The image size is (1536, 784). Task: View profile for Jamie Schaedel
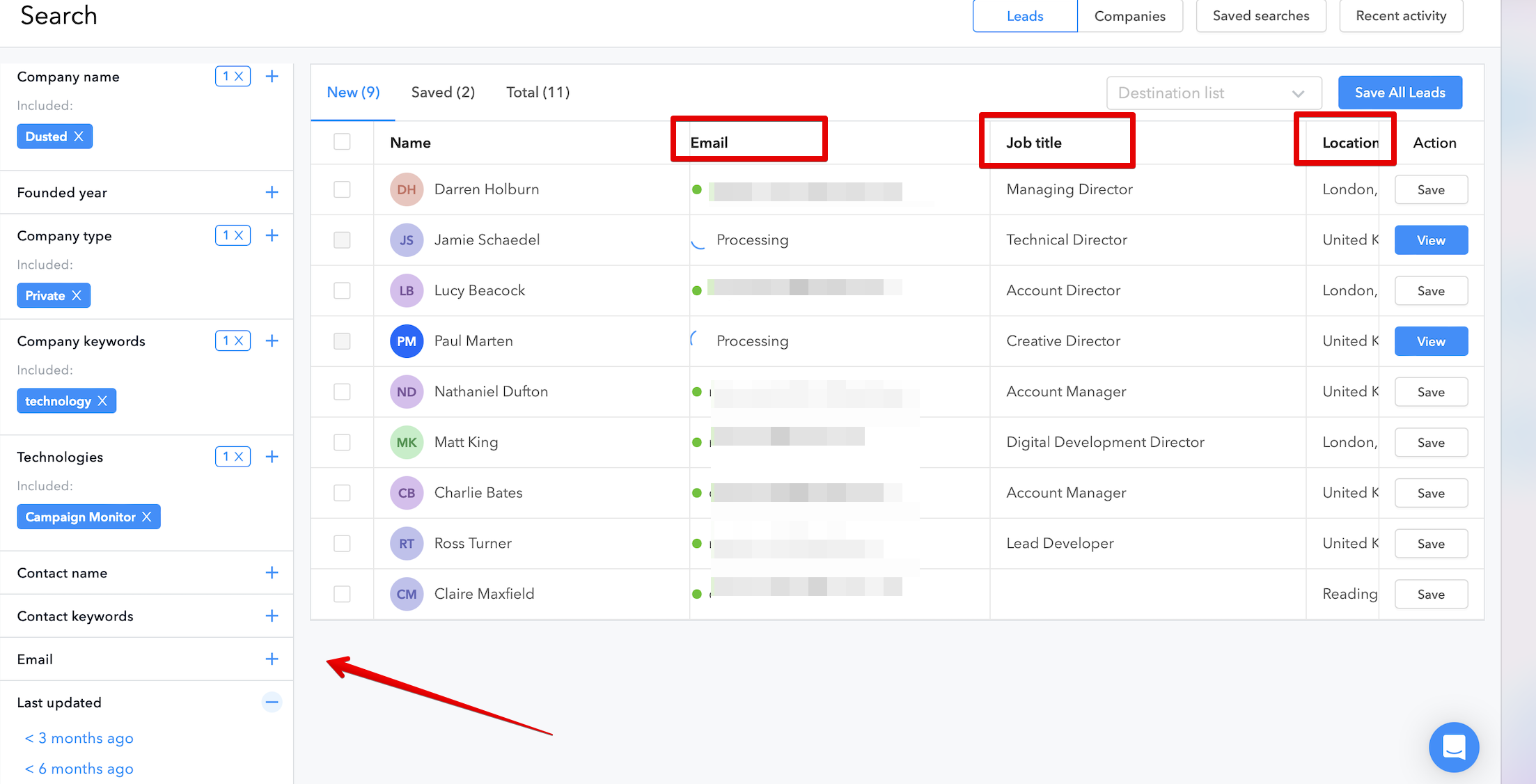1431,240
